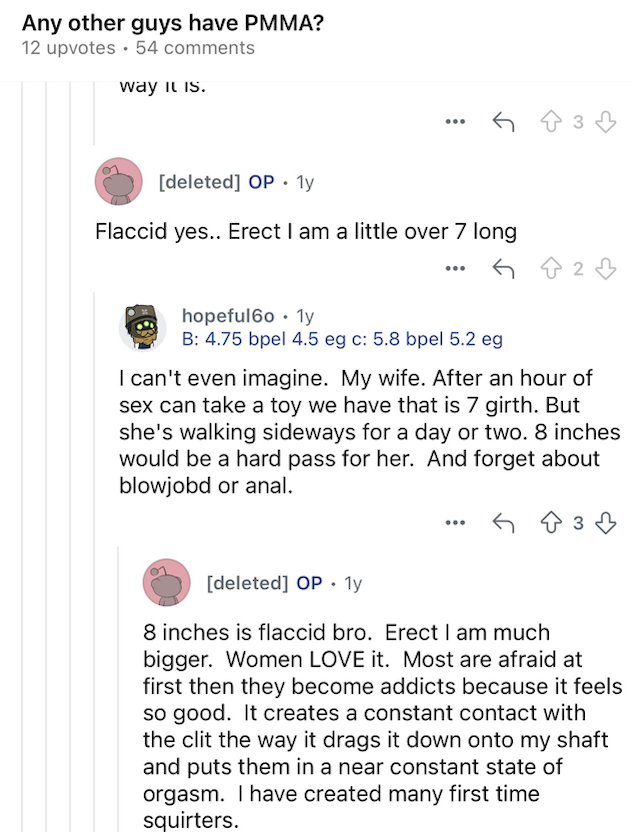
Task: Open the post title "Any other guys have PMMA?"
Action: pyautogui.click(x=173, y=23)
